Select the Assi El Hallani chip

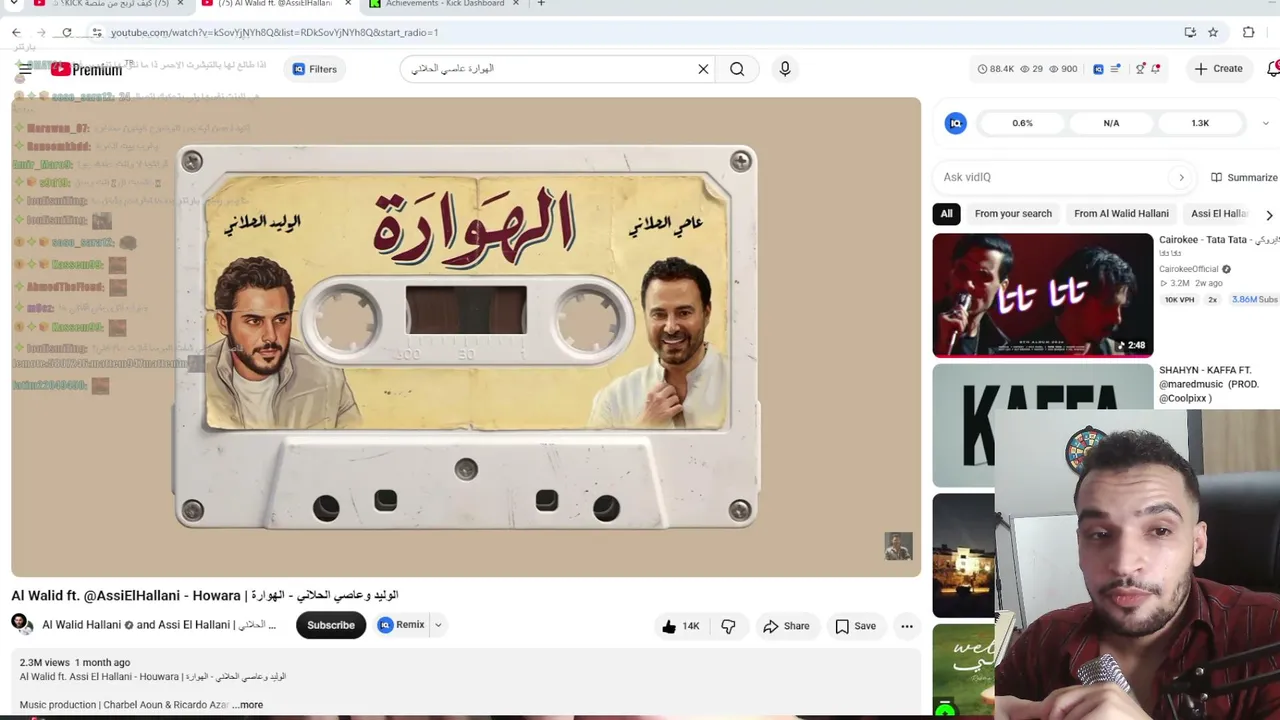[x=1220, y=213]
